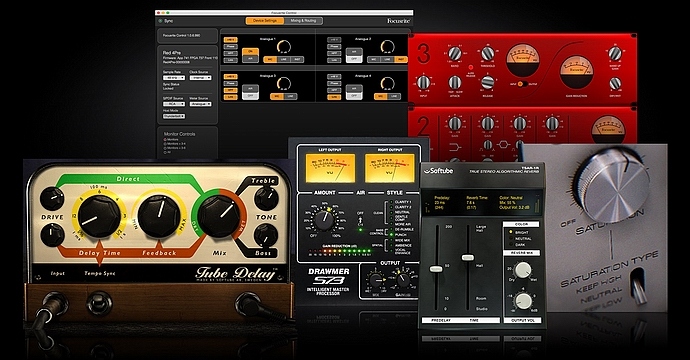Switch to the Device Settings tab
This screenshot has height=360, width=690.
pos(265,21)
